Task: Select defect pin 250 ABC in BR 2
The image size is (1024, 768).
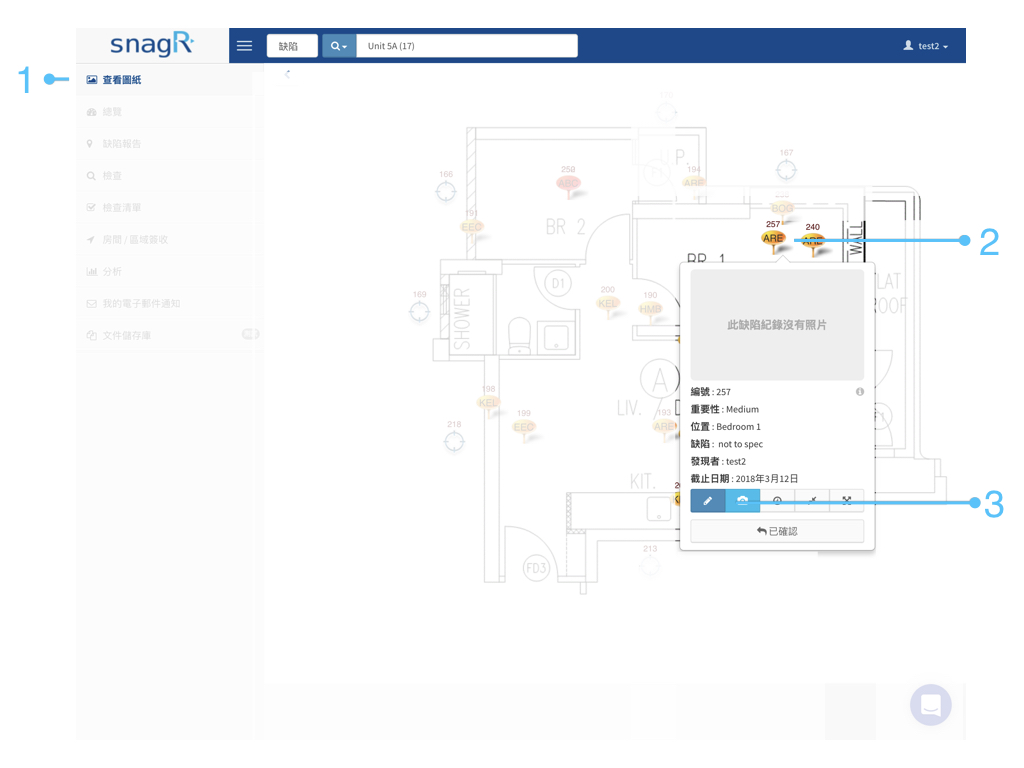Action: point(568,183)
